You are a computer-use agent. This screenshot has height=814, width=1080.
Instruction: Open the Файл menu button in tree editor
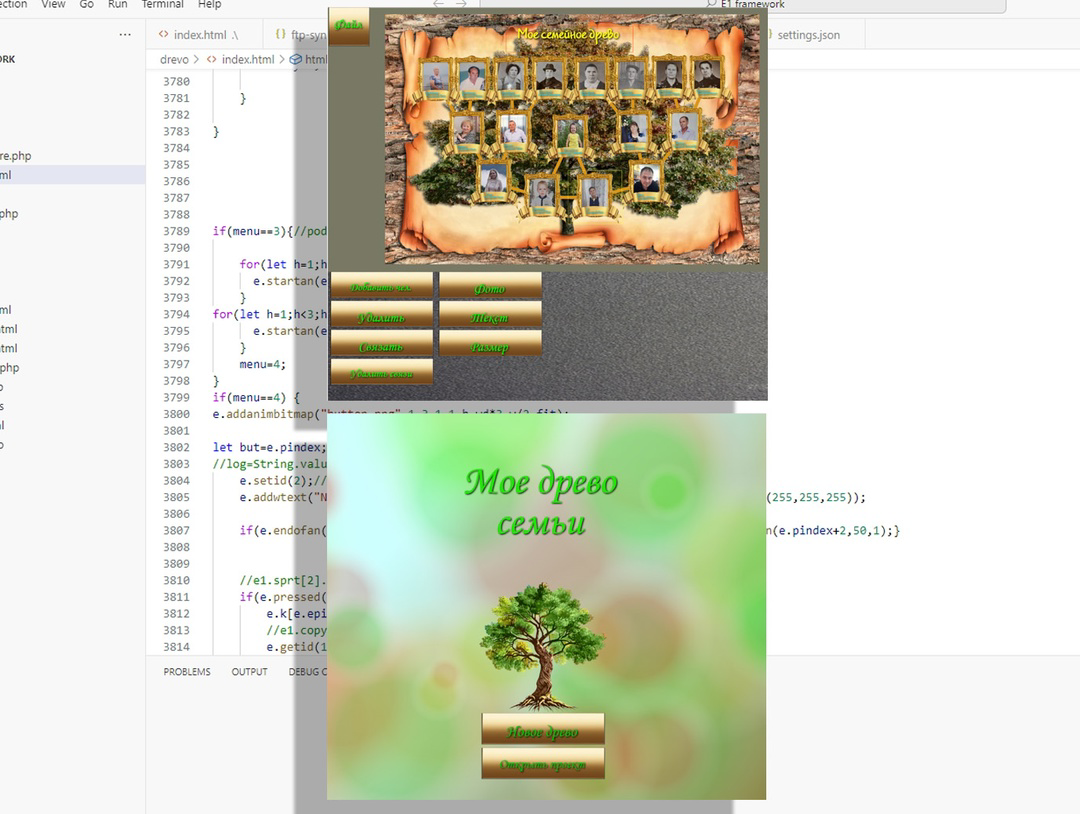click(x=349, y=26)
